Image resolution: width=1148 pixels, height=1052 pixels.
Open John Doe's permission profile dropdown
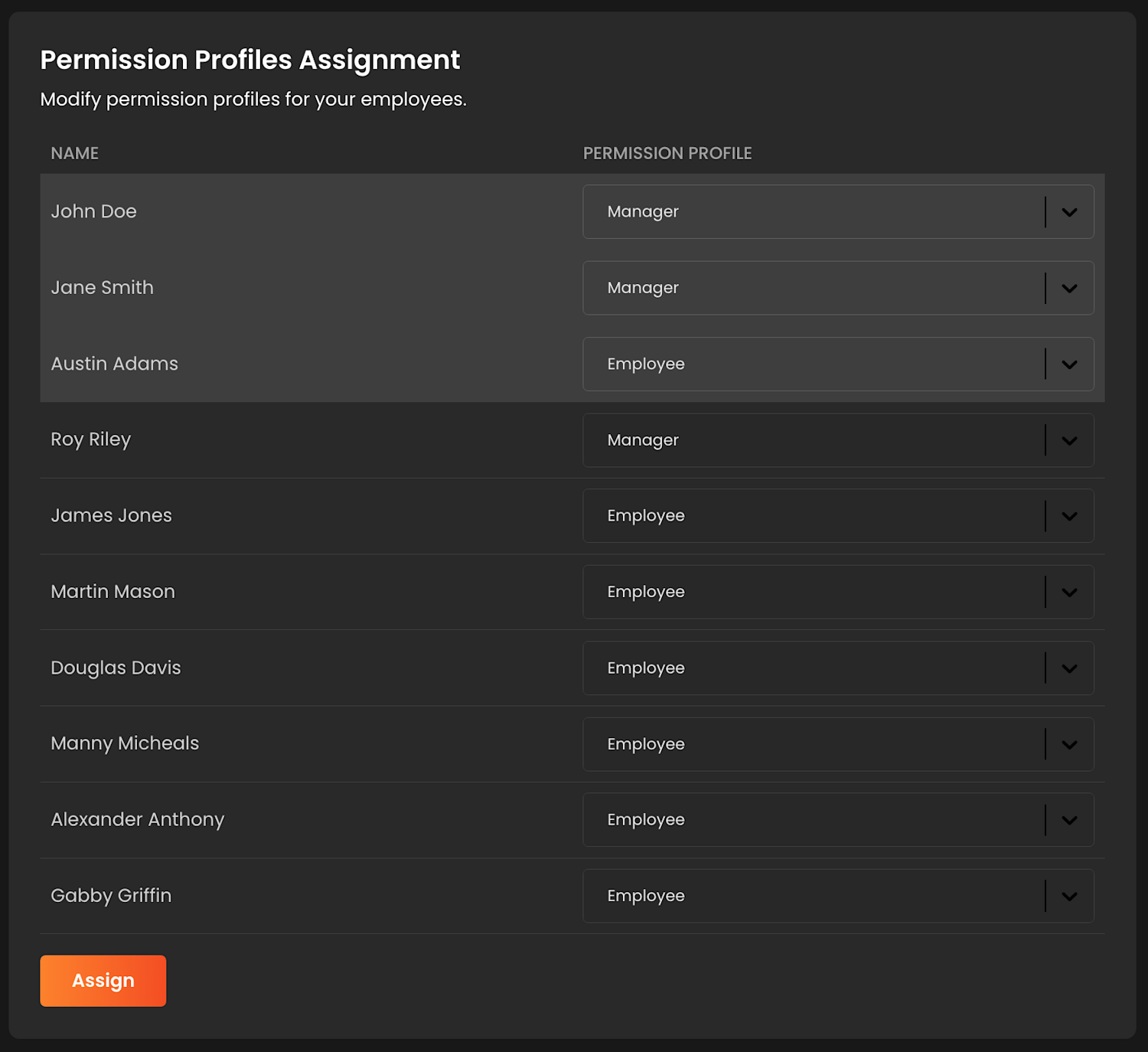pyautogui.click(x=838, y=211)
